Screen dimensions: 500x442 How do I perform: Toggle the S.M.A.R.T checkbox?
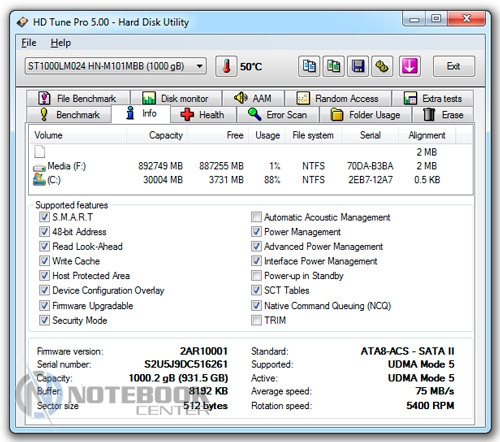pos(44,217)
